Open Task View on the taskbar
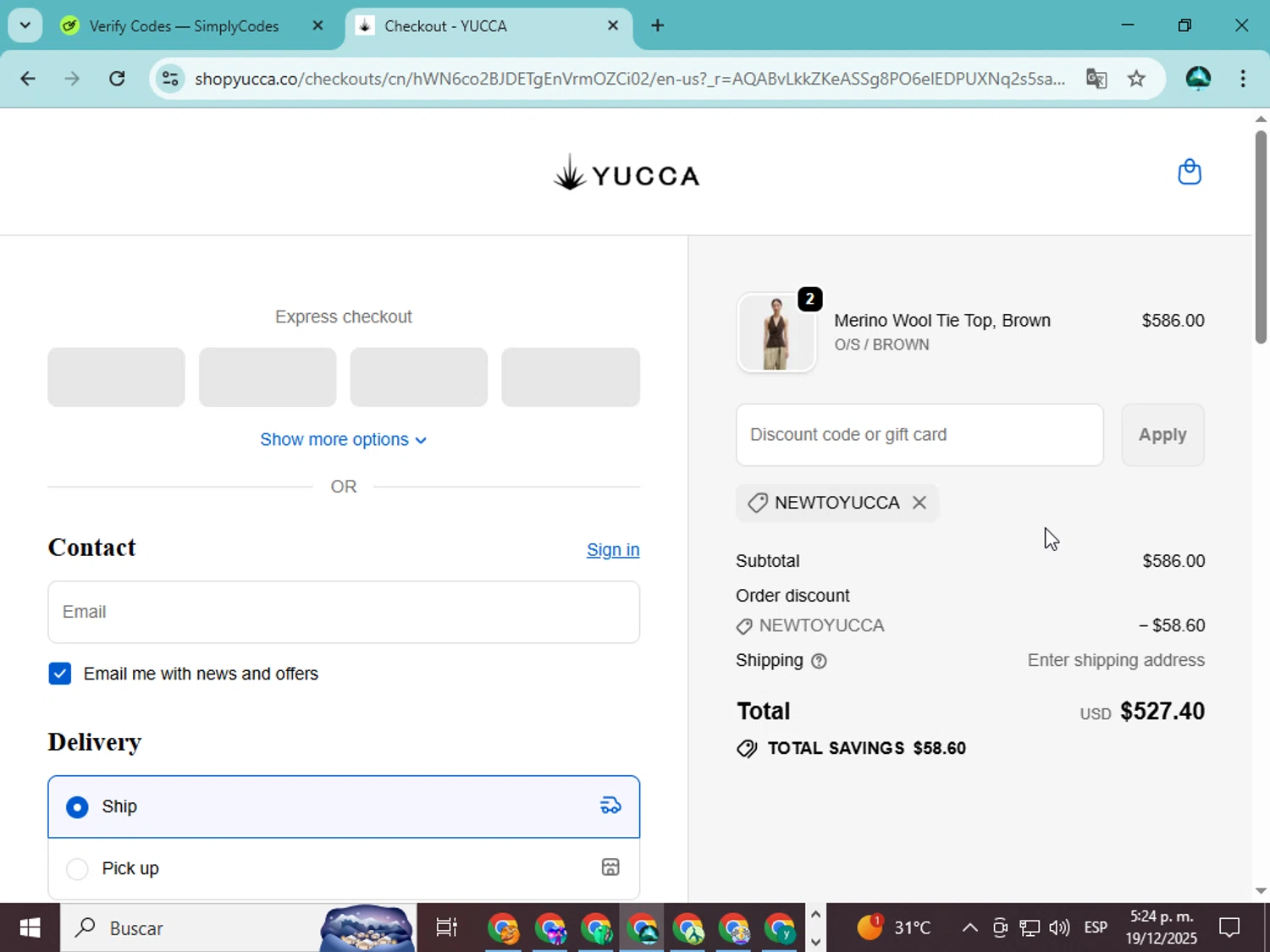This screenshot has height=952, width=1270. point(446,928)
